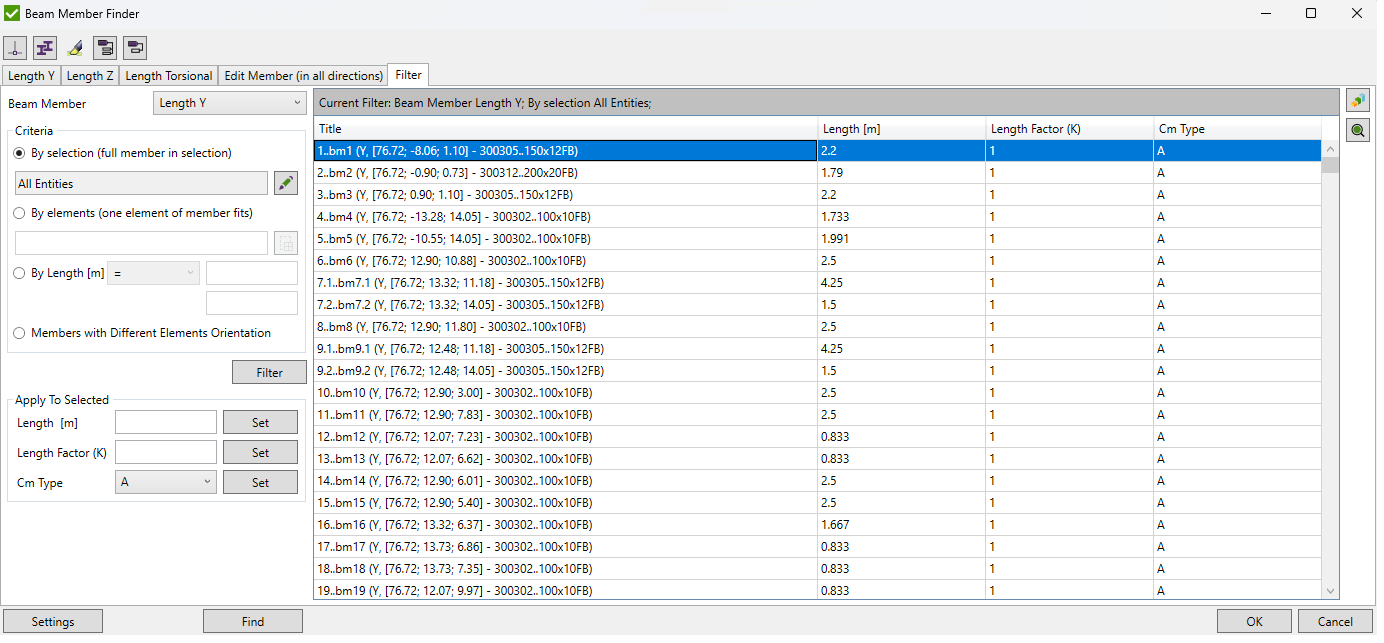
Task: Click the pencil icon beside All Entities field
Action: click(286, 182)
